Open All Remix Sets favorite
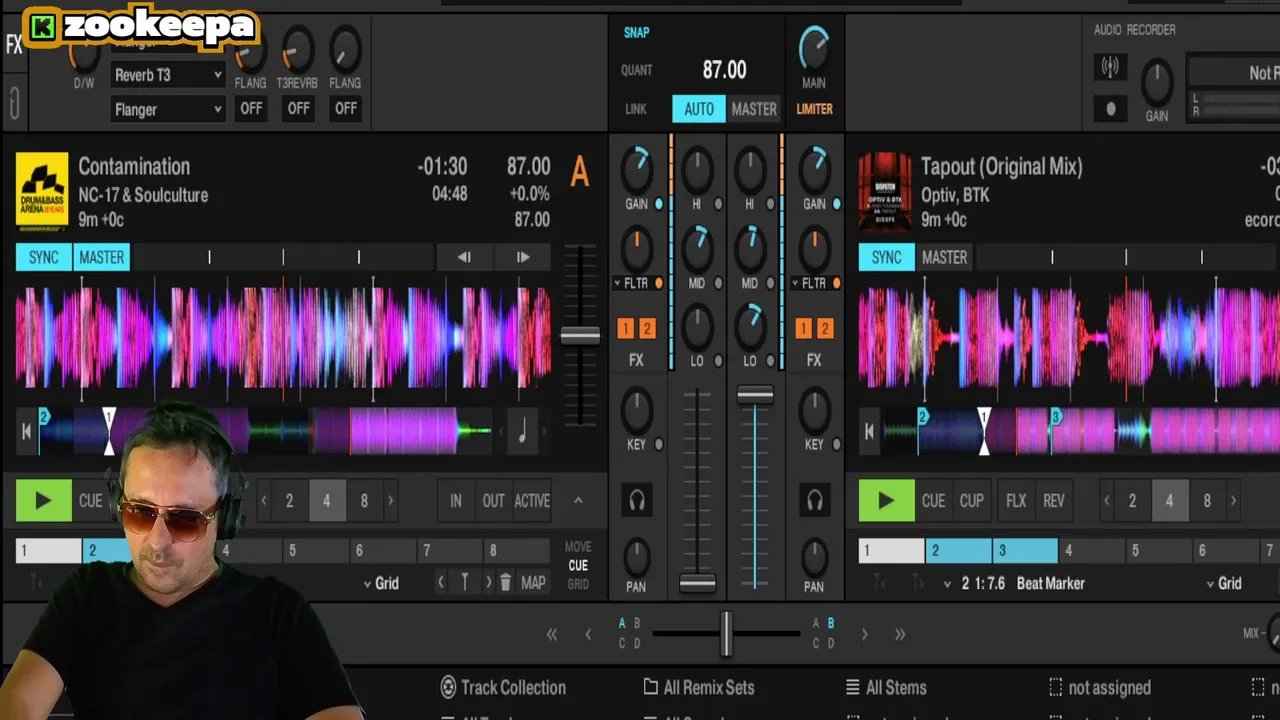 coord(699,687)
